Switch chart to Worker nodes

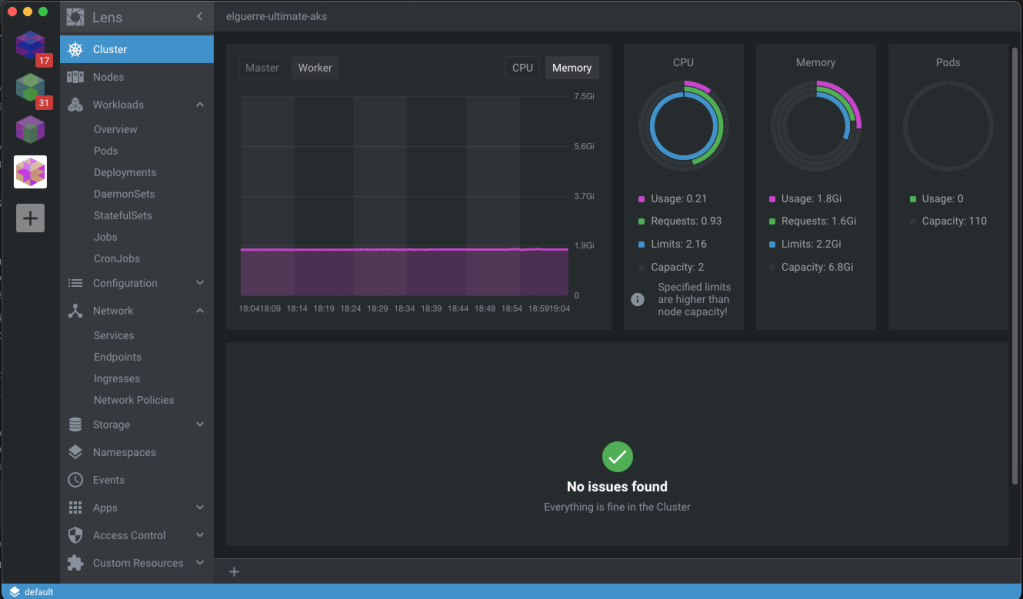click(315, 68)
